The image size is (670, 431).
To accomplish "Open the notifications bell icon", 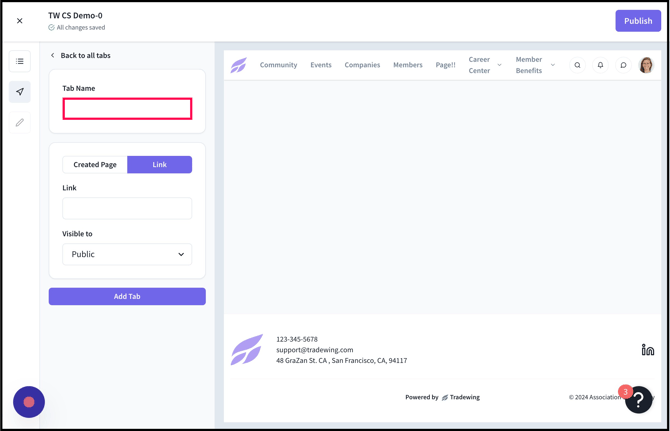I will pyautogui.click(x=600, y=65).
